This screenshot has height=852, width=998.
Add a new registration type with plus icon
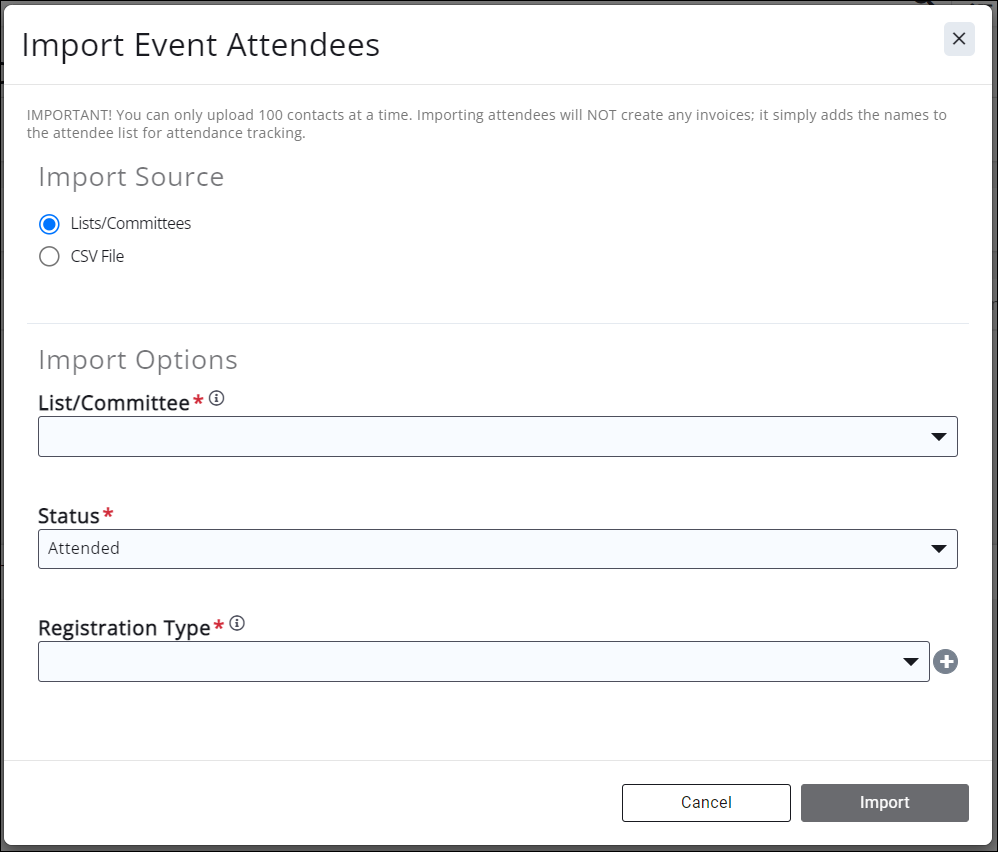pyautogui.click(x=945, y=662)
